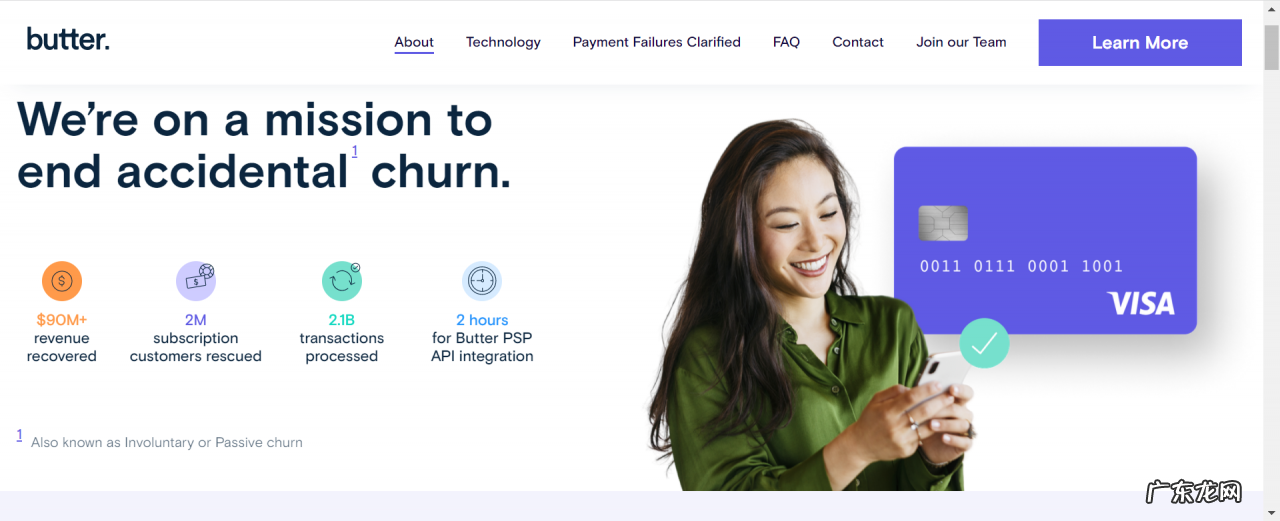Viewport: 1280px width, 521px height.
Task: Click the purple subscription customers rescued icon
Action: pos(196,281)
